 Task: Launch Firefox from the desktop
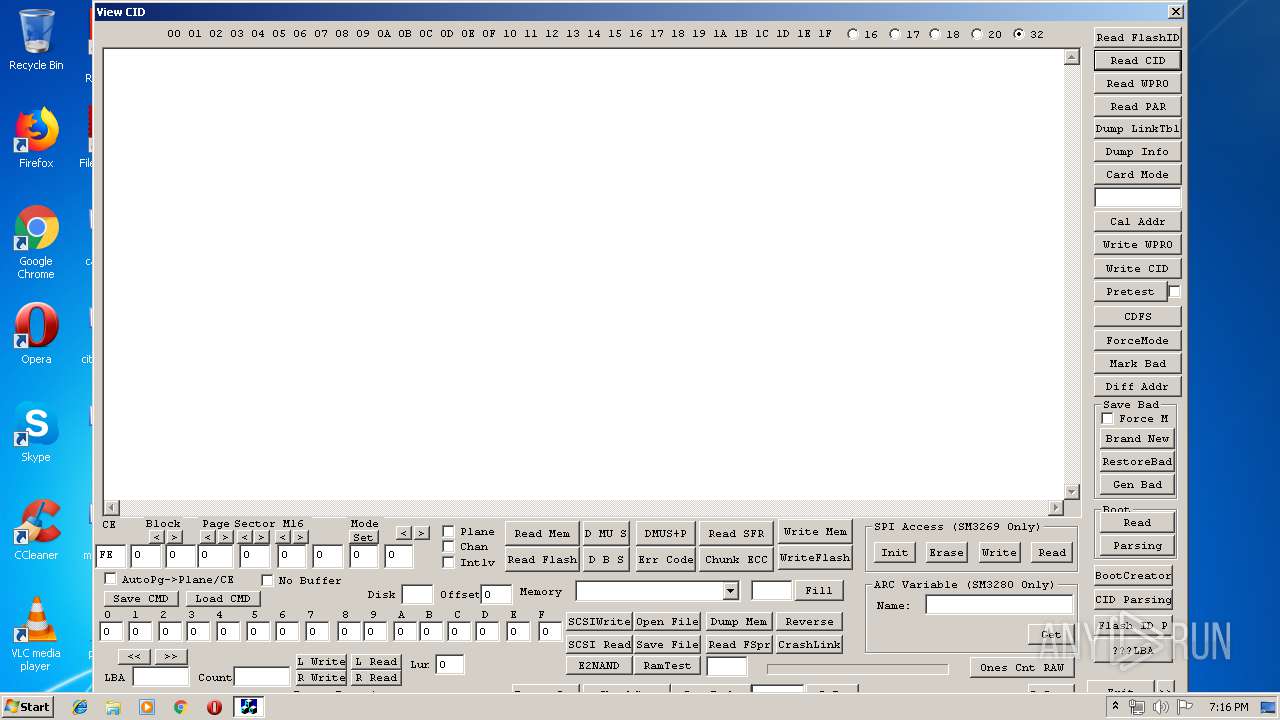[36, 138]
